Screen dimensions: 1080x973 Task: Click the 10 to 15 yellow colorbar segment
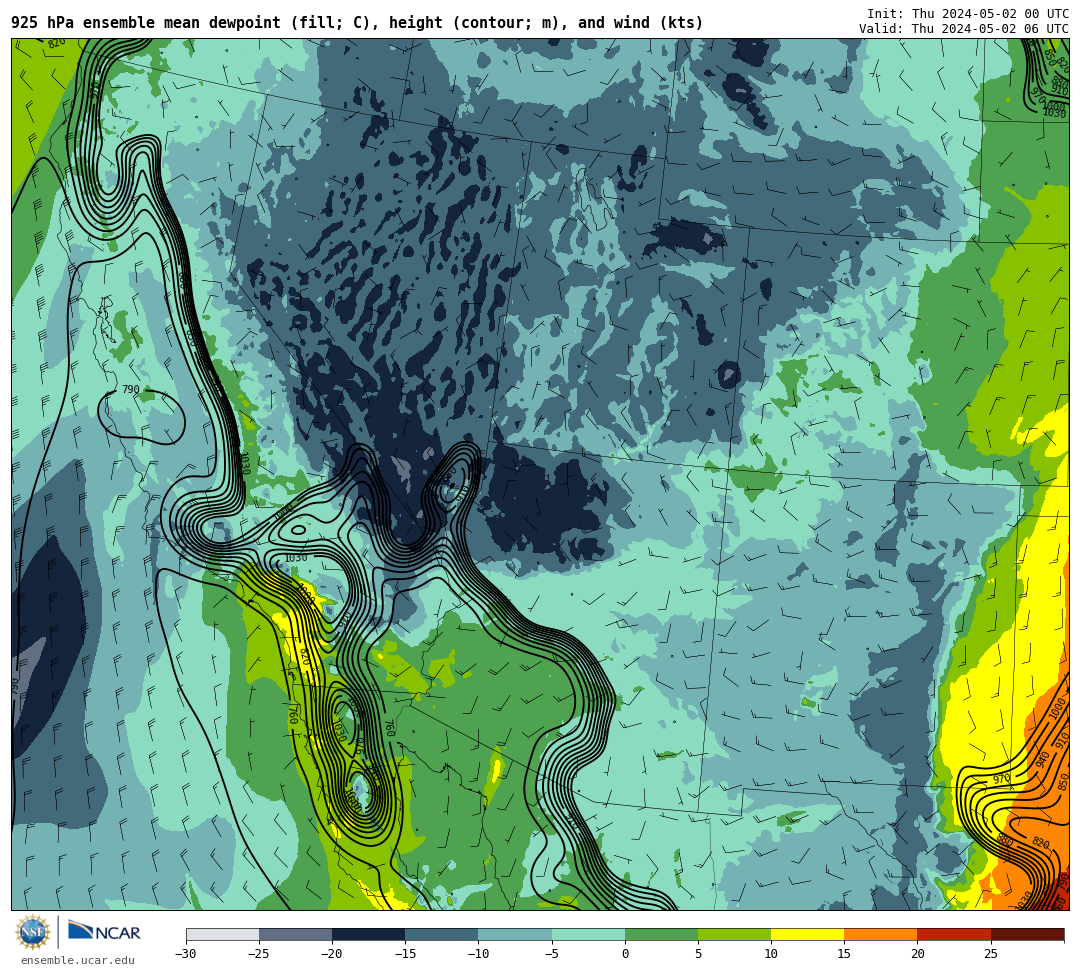(807, 934)
